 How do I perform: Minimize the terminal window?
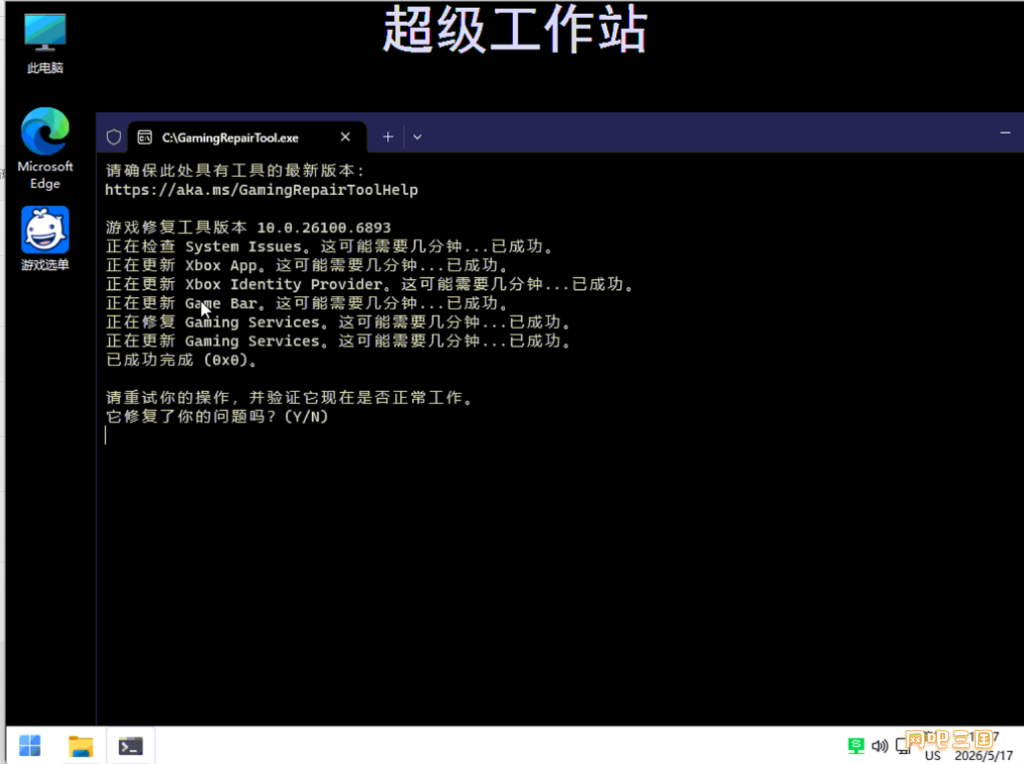(x=1005, y=133)
